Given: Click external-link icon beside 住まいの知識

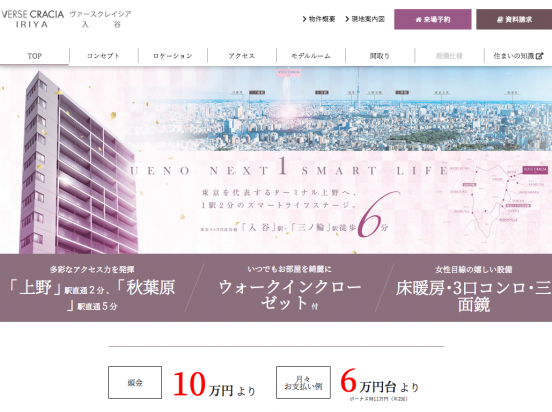Looking at the screenshot, I should (539, 56).
